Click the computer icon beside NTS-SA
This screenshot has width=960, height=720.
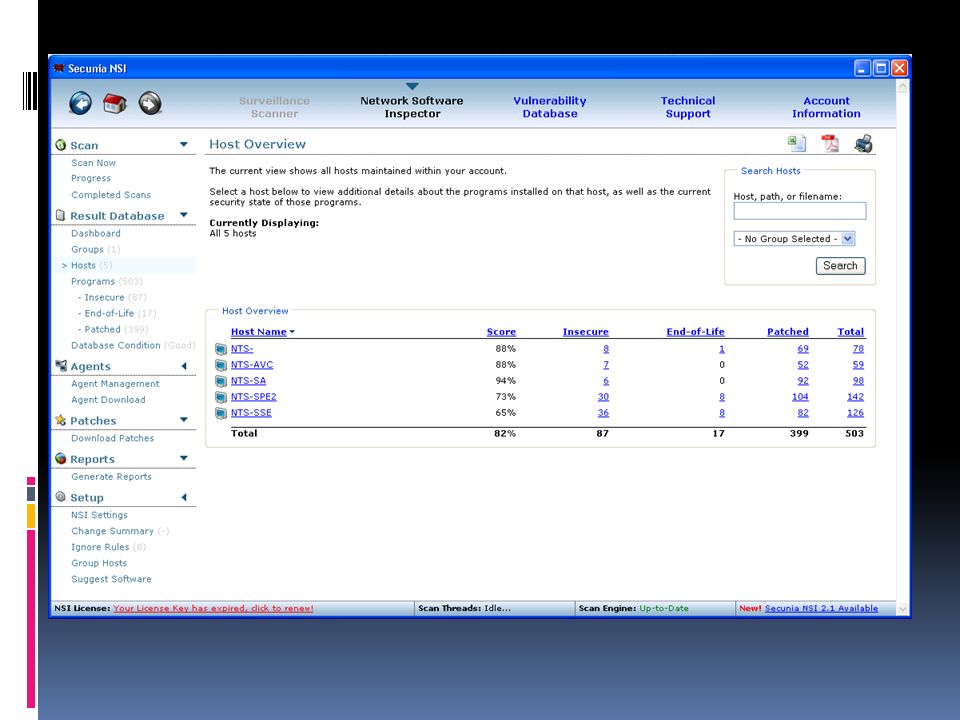pyautogui.click(x=221, y=381)
